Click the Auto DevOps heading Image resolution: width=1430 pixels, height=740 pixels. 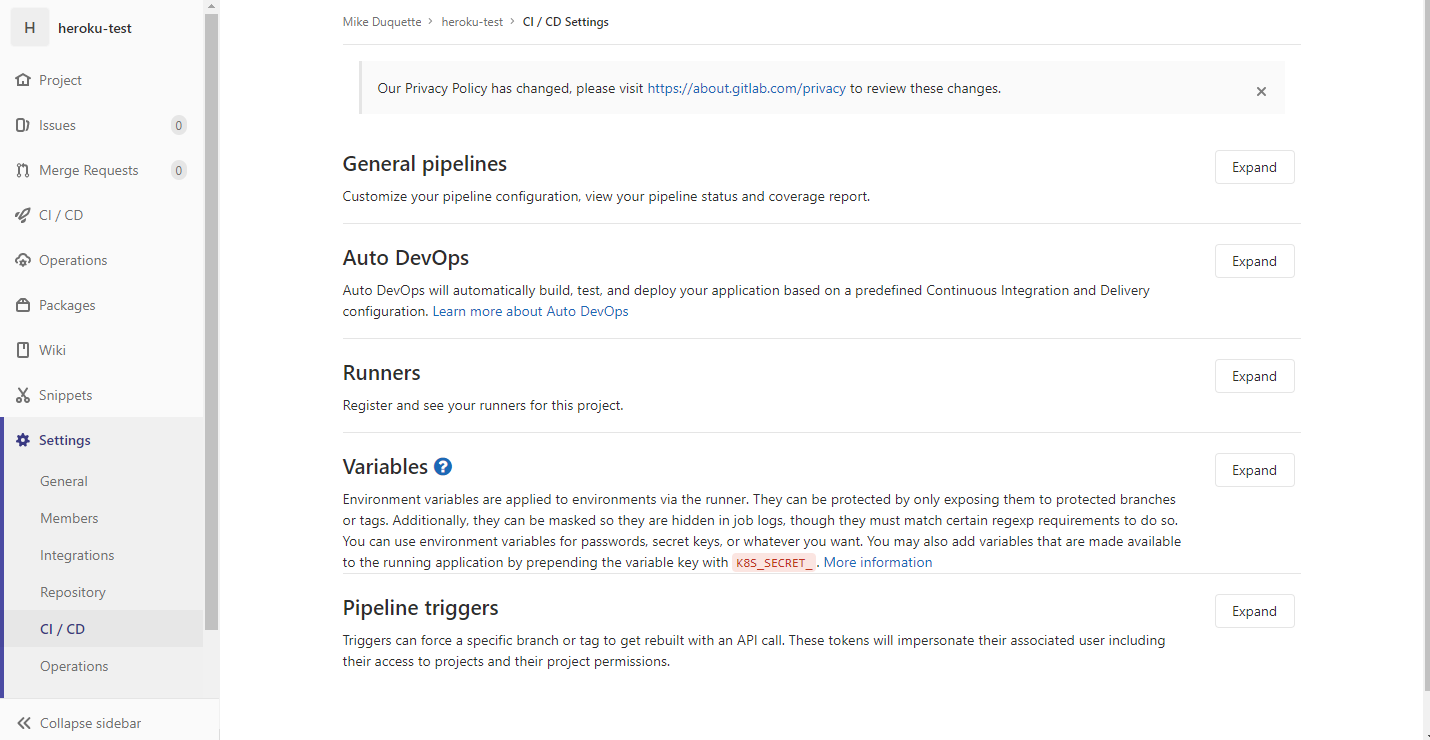point(406,258)
